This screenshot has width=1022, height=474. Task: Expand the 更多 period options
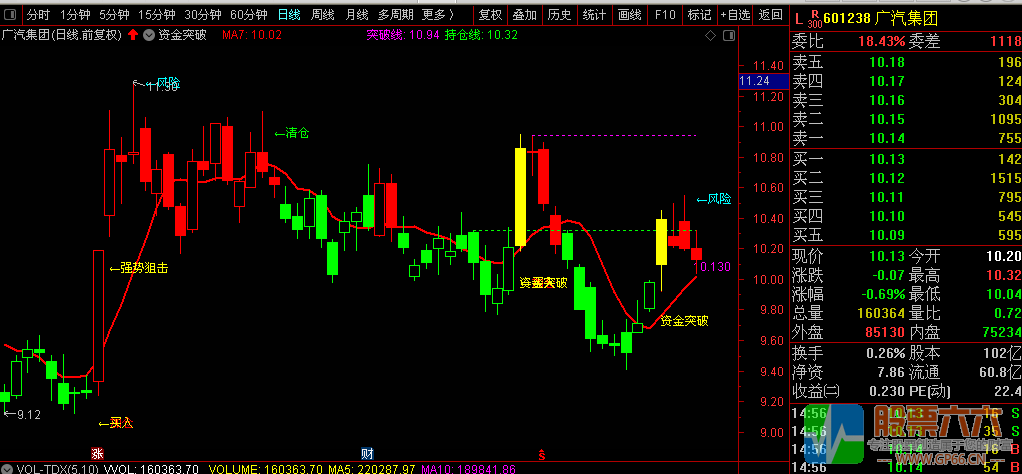(437, 14)
